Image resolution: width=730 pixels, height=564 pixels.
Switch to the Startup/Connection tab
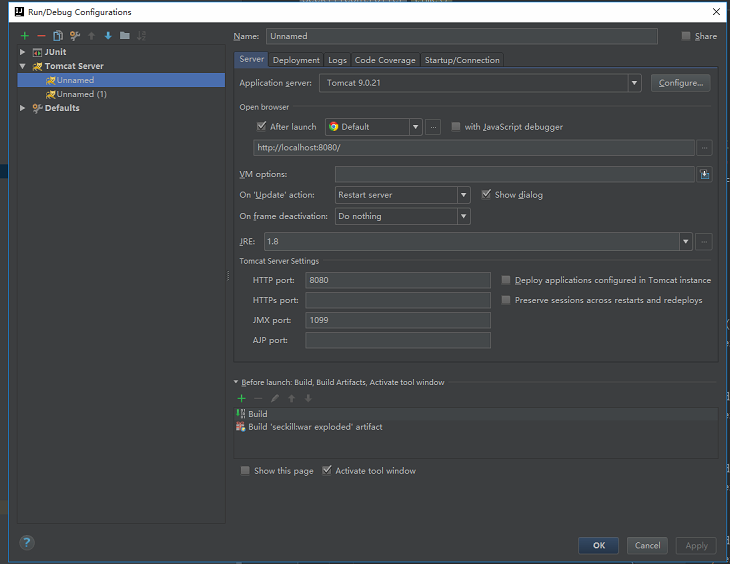(462, 60)
